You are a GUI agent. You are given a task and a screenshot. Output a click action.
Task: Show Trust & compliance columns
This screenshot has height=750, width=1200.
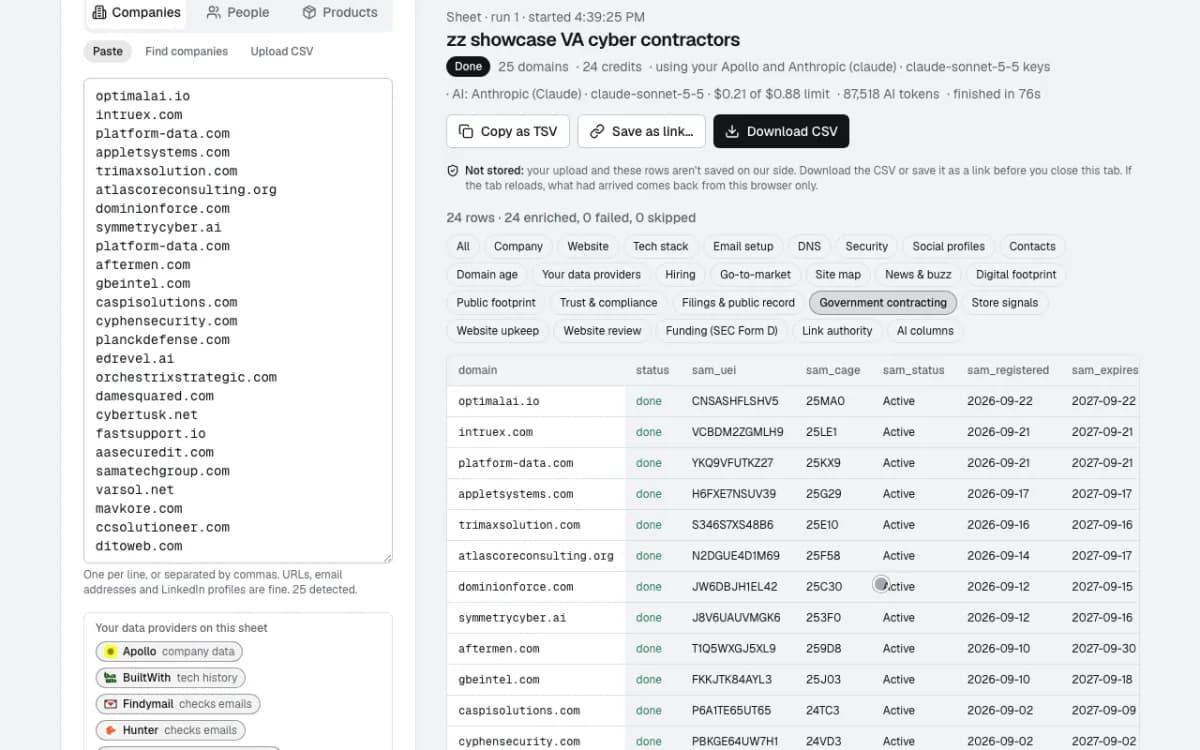(x=609, y=302)
